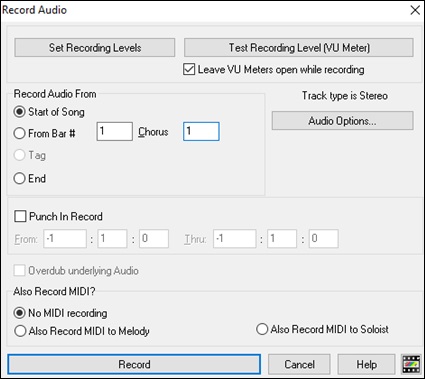Open Audio Options dialog
425x379 pixels.
tap(343, 121)
